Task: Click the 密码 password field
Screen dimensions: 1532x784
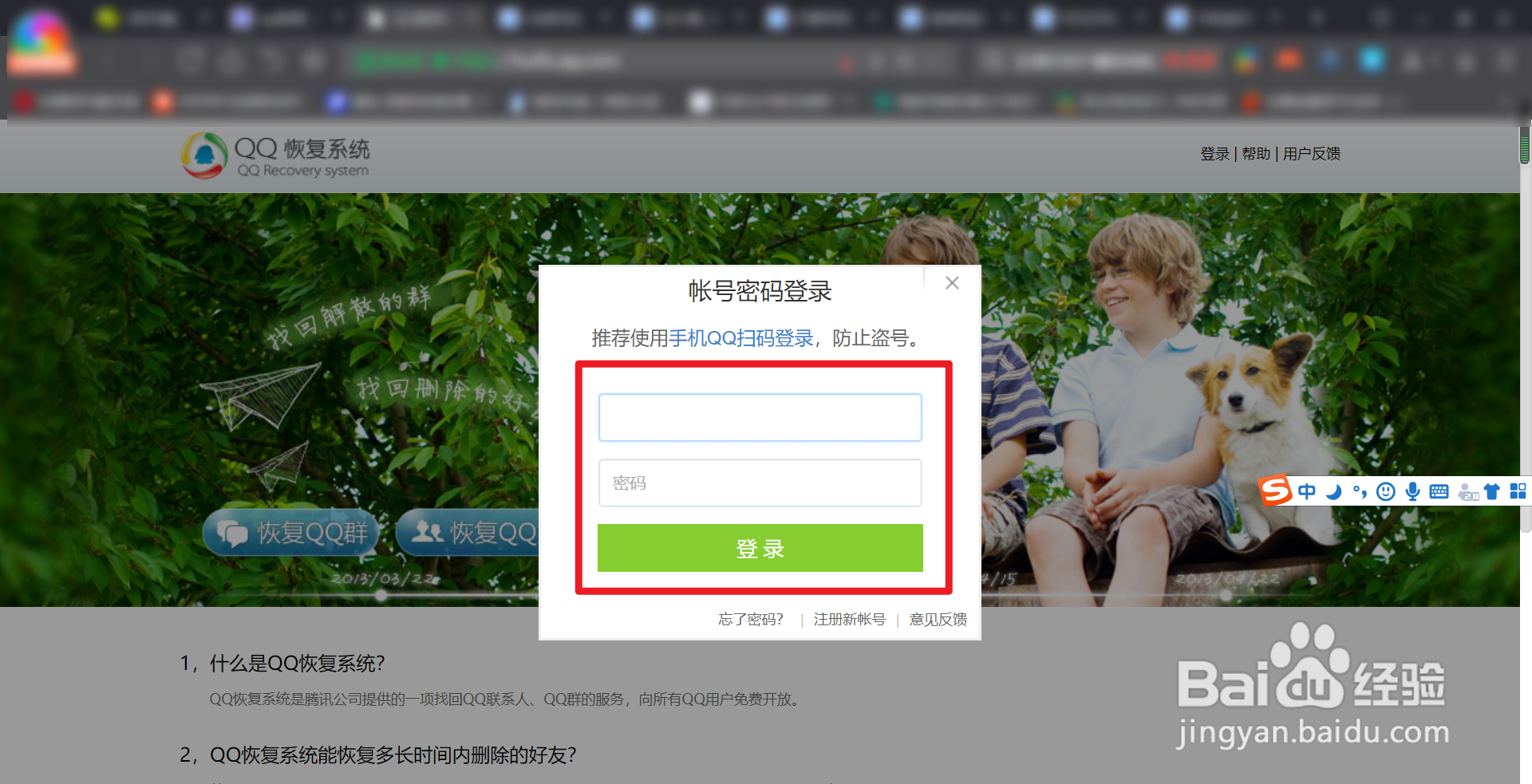Action: tap(760, 483)
